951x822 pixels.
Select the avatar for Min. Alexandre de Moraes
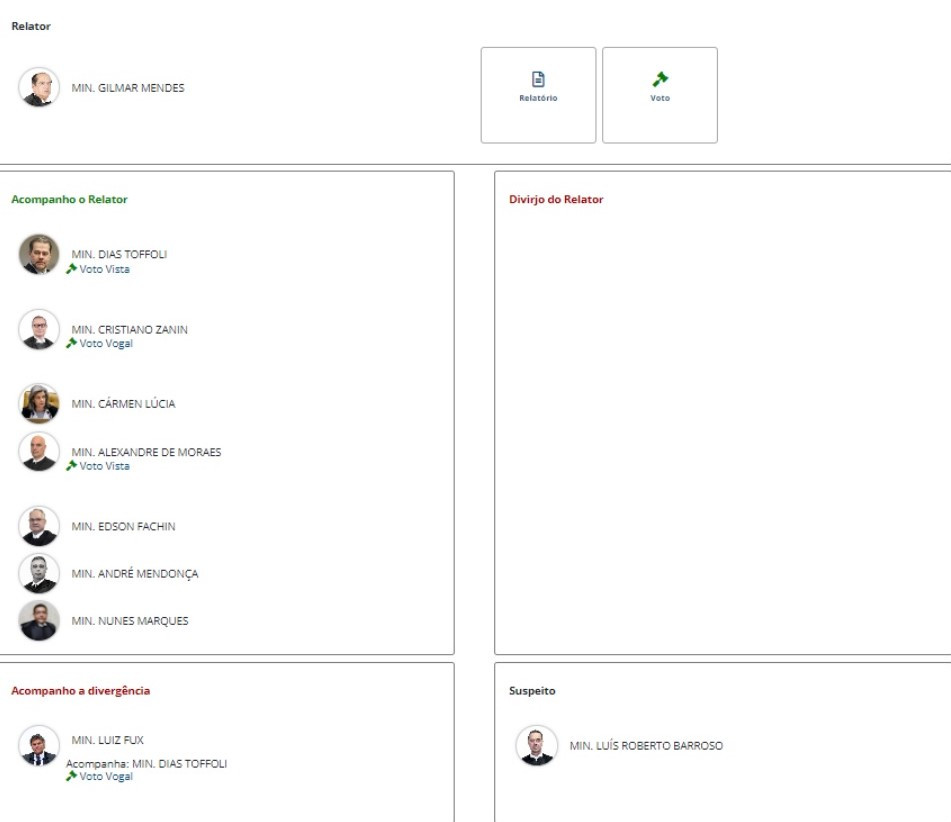[39, 452]
